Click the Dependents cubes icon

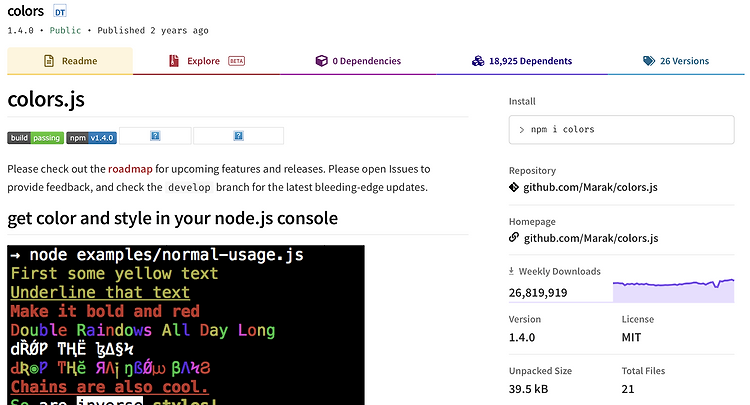point(478,61)
